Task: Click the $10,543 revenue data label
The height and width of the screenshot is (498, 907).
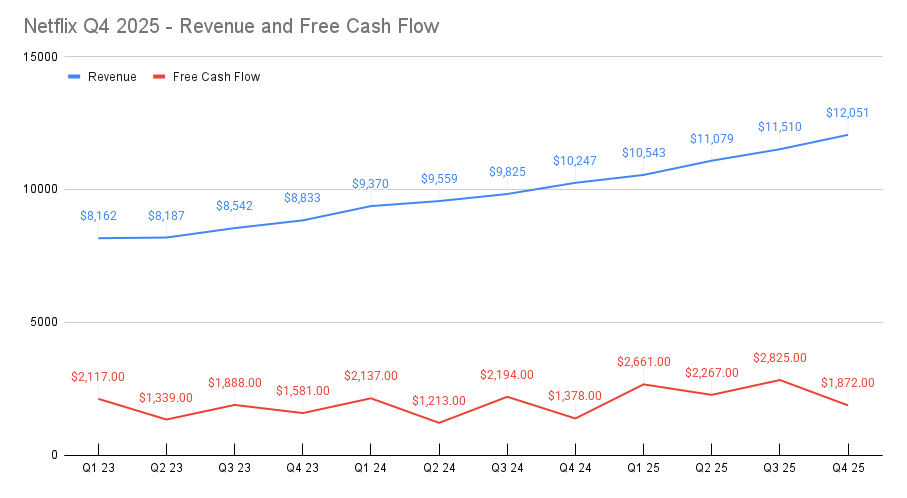Action: 643,153
